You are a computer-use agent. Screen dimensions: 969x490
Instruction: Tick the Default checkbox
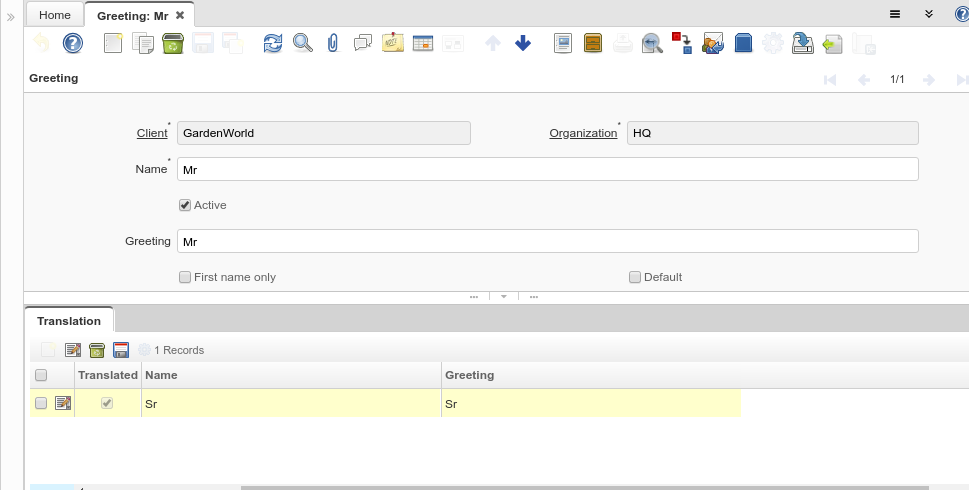pyautogui.click(x=635, y=277)
